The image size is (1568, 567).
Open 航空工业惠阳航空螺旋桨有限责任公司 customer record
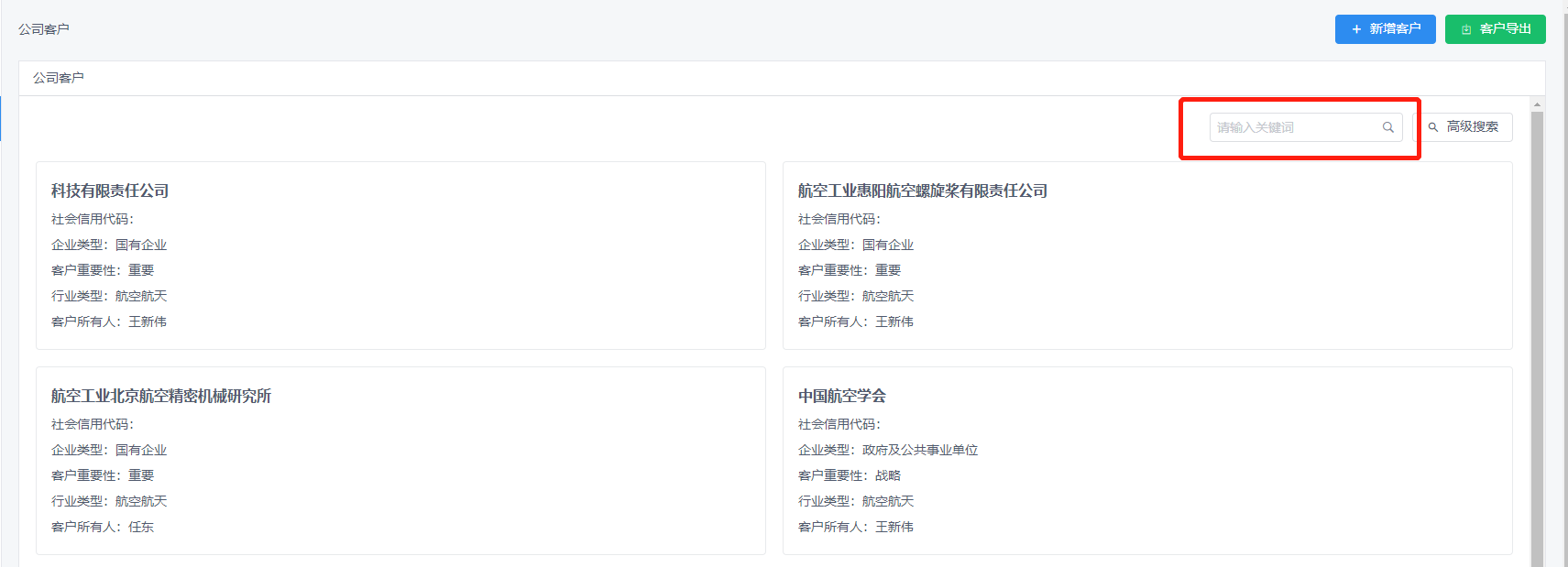coord(922,191)
